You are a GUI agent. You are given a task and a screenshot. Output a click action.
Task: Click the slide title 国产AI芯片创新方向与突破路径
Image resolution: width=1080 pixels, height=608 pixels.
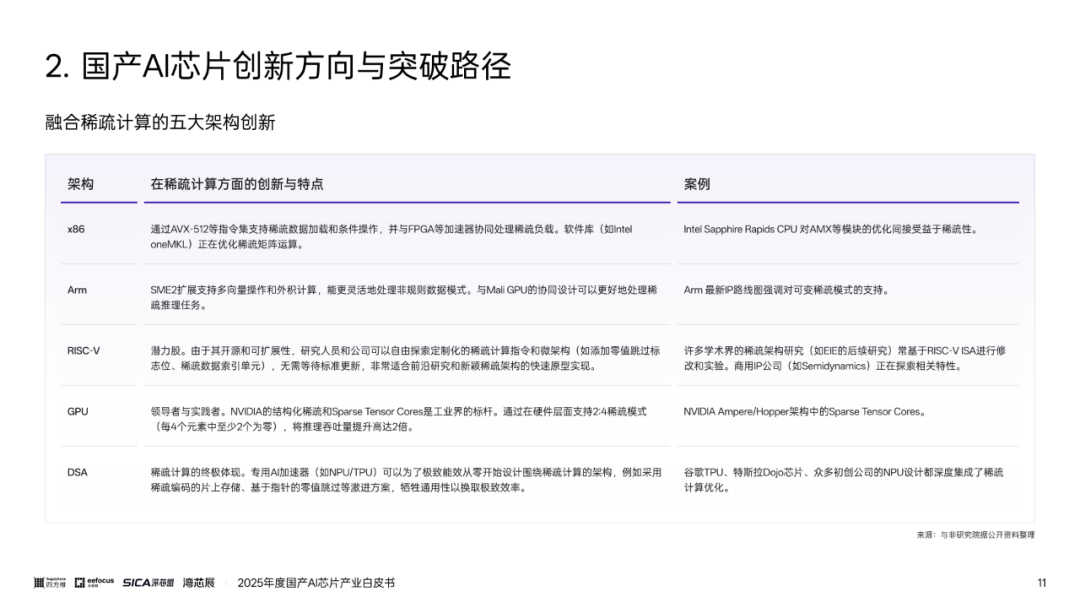(x=296, y=66)
